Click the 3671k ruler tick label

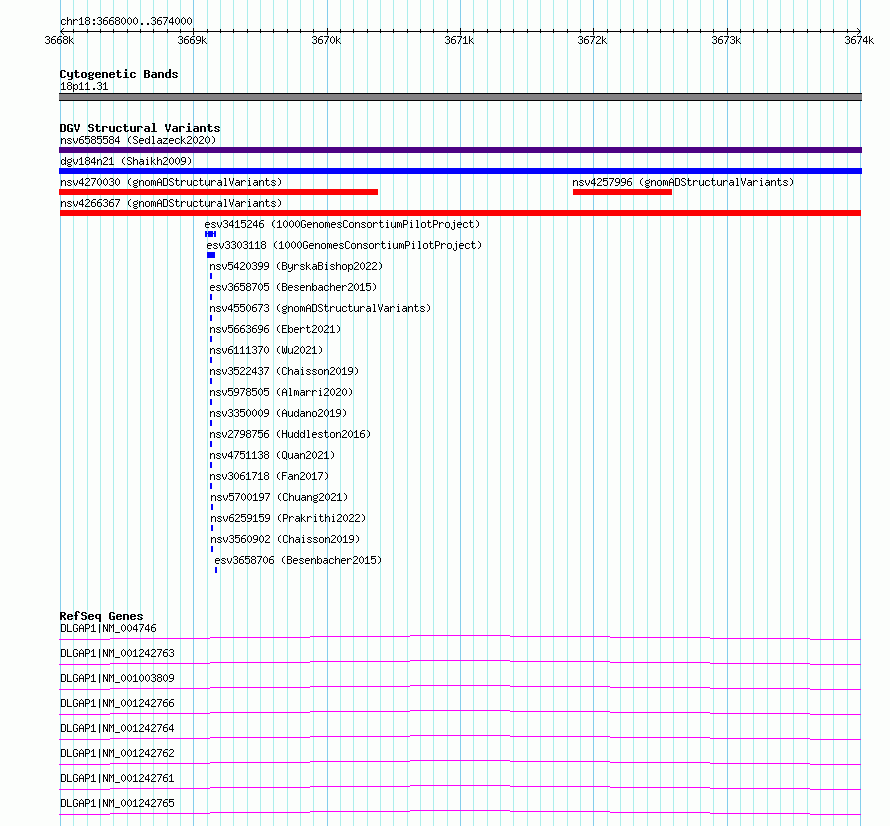pos(459,40)
